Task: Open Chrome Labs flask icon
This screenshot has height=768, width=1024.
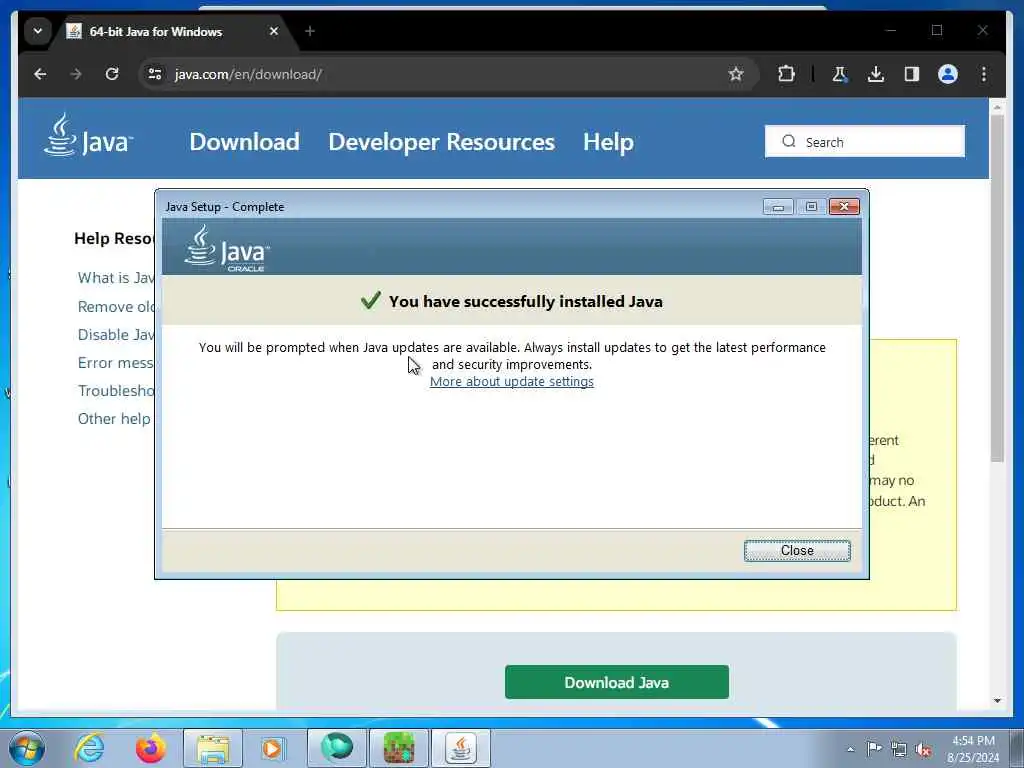Action: tap(840, 74)
